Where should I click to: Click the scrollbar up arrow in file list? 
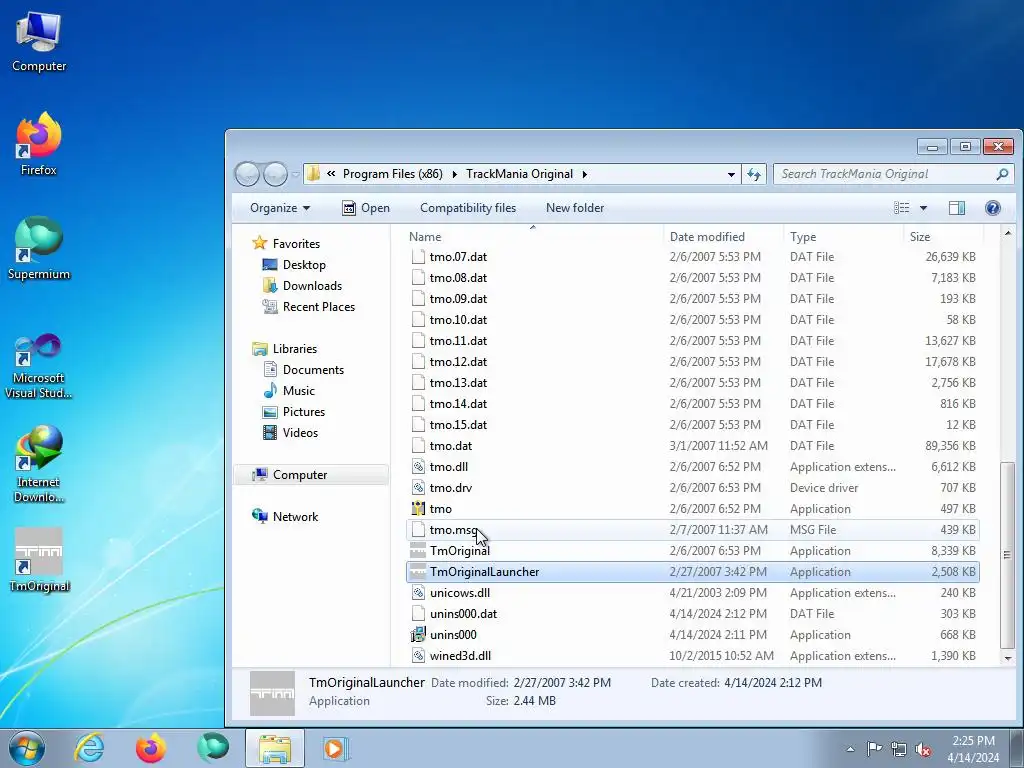click(1008, 233)
